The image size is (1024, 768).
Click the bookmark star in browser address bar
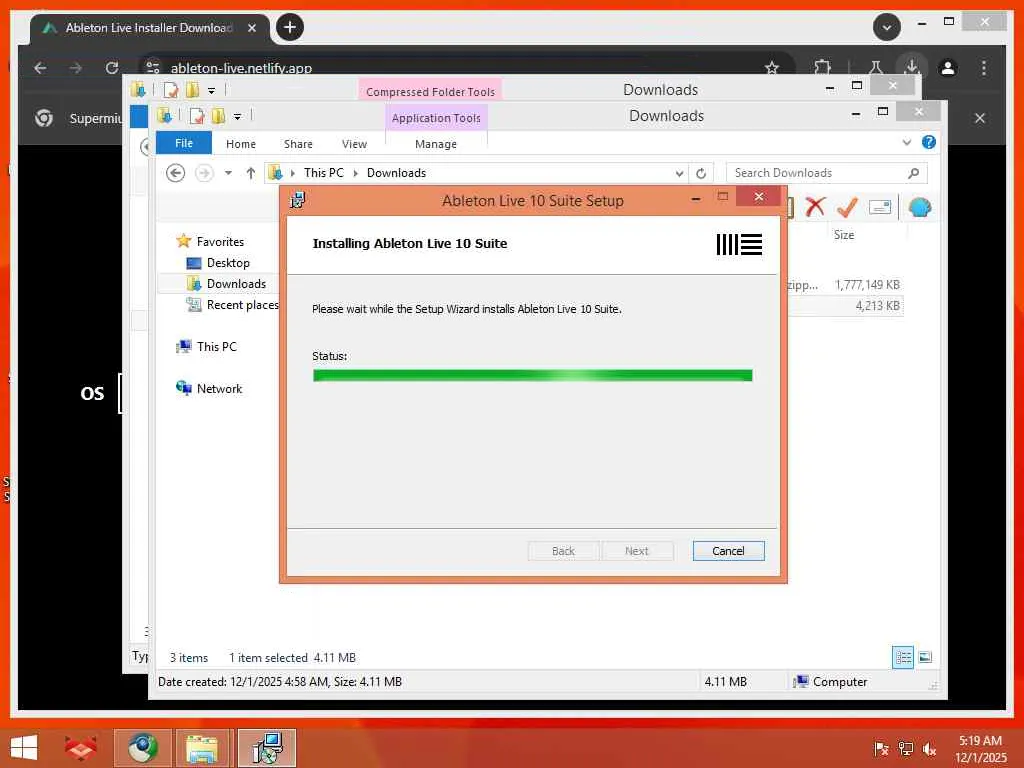(772, 67)
